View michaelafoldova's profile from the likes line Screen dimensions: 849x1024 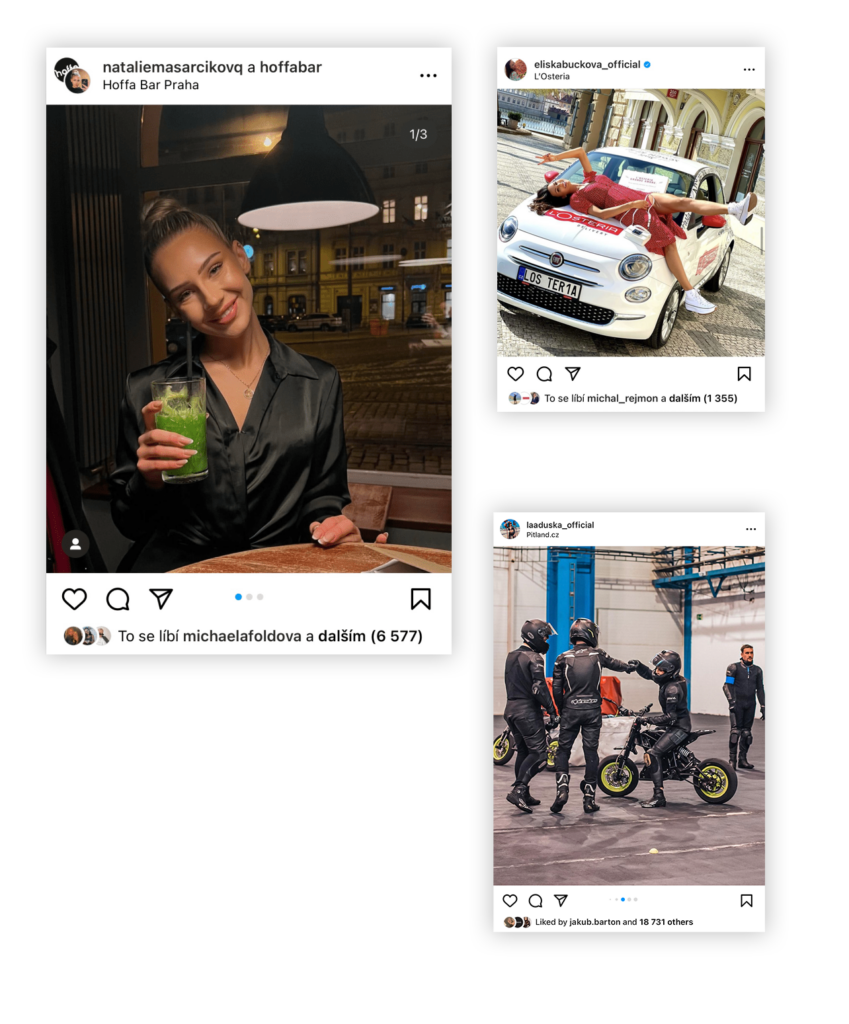point(242,636)
